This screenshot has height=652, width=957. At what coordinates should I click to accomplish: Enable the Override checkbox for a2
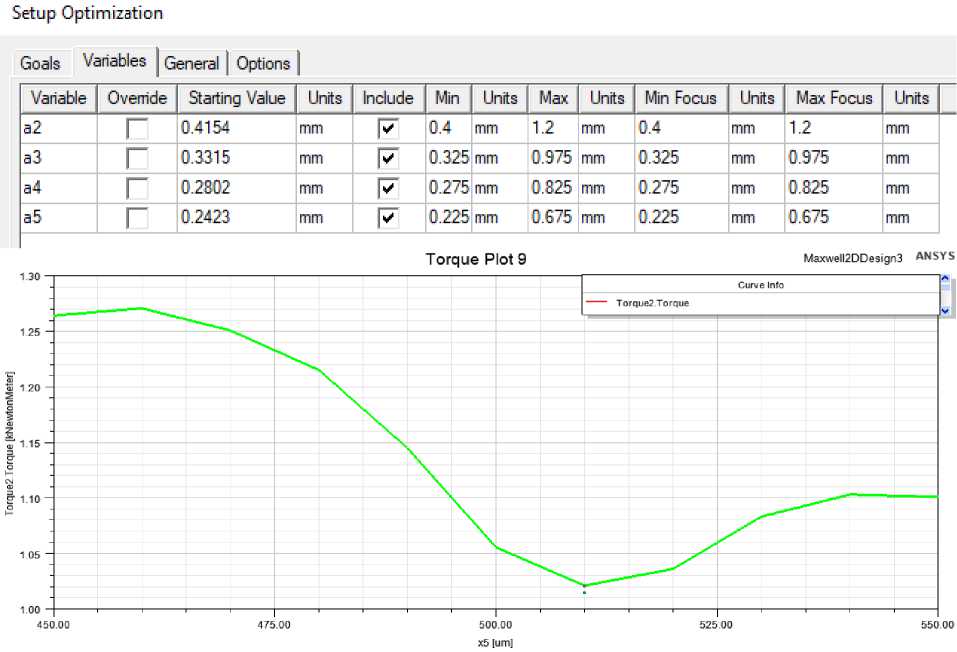click(x=137, y=129)
